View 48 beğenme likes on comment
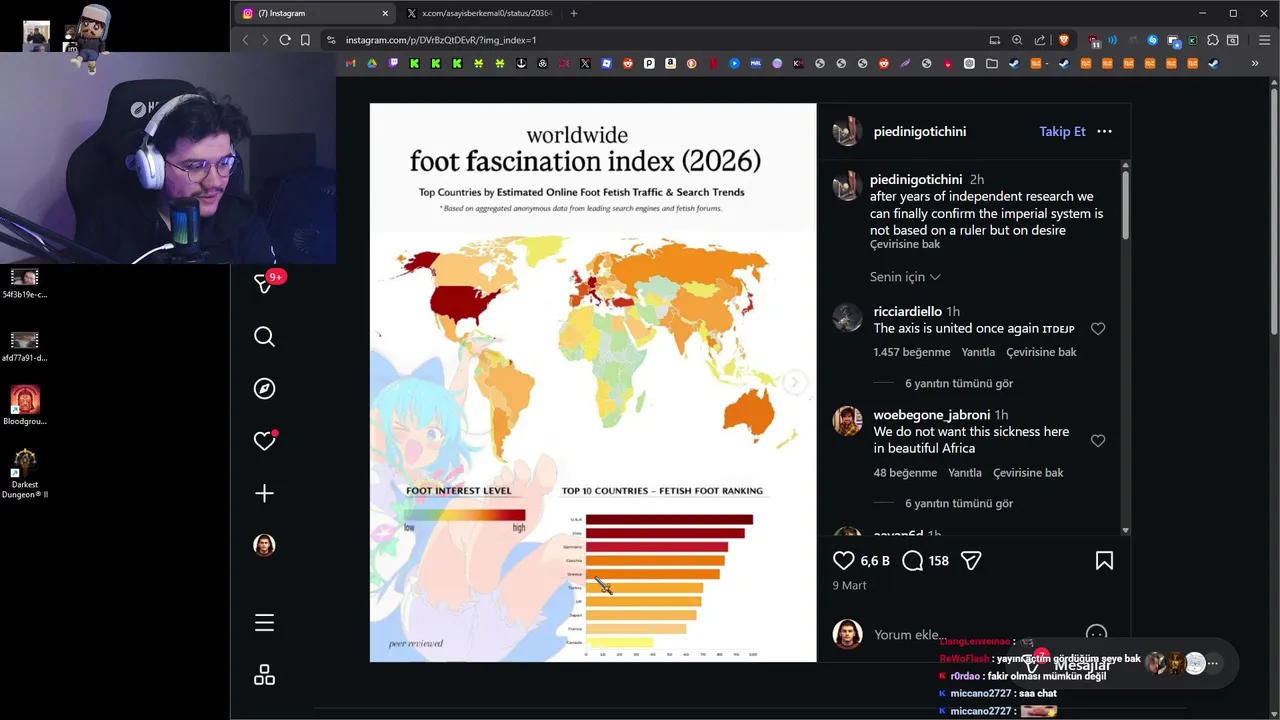The width and height of the screenshot is (1280, 720). pos(905,472)
